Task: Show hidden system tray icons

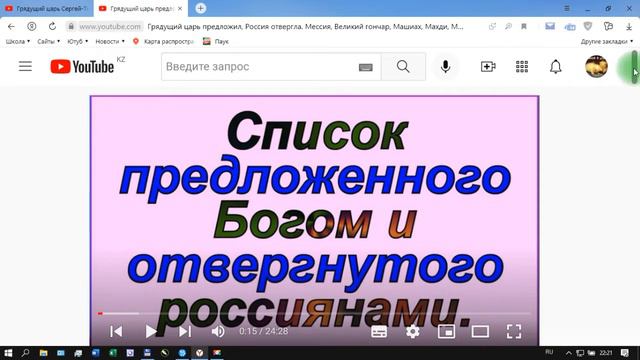Action: point(569,353)
